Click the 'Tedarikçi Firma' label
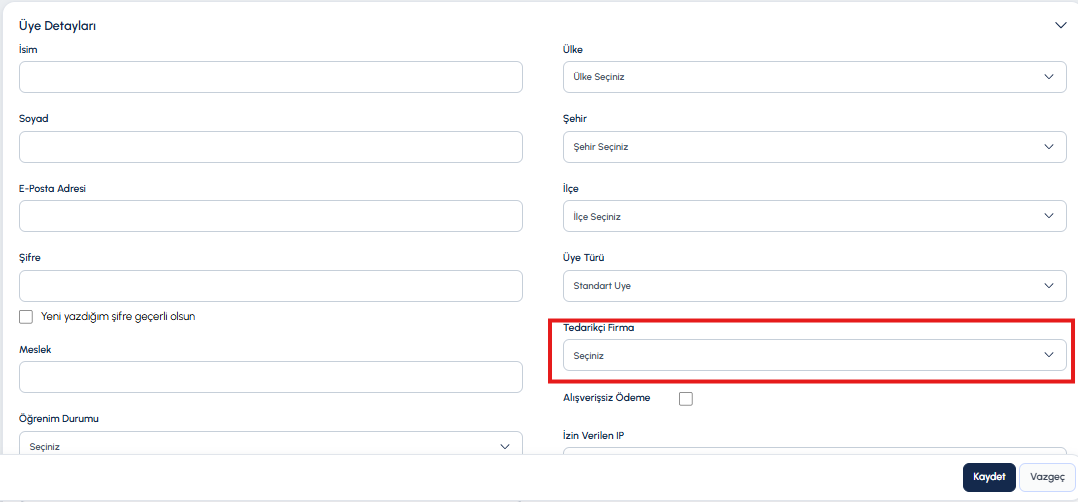Screen dimensions: 1078x502 coord(599,328)
